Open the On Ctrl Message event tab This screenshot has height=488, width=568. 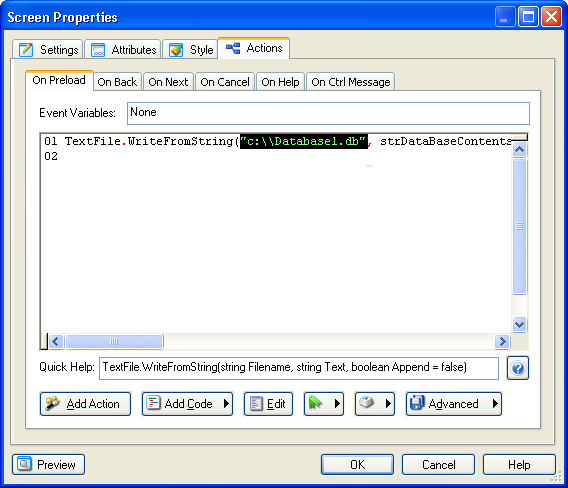[351, 82]
